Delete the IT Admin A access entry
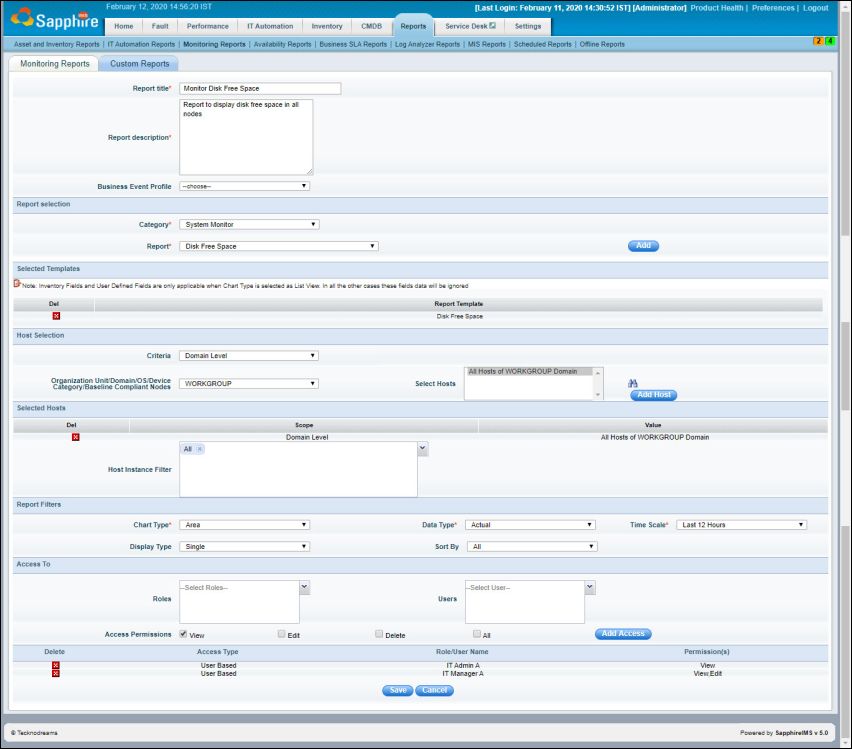Image resolution: width=852 pixels, height=749 pixels. click(55, 665)
